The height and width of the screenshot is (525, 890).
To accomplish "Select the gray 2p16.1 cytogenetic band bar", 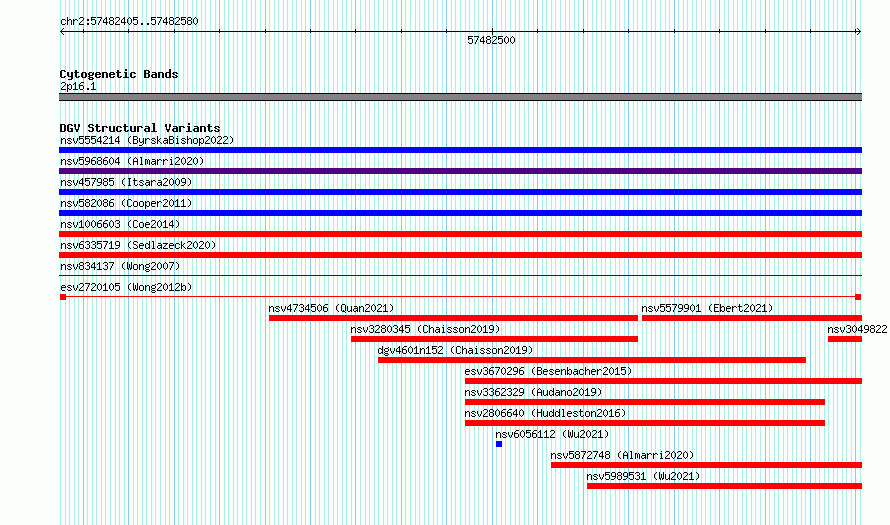I will (460, 98).
